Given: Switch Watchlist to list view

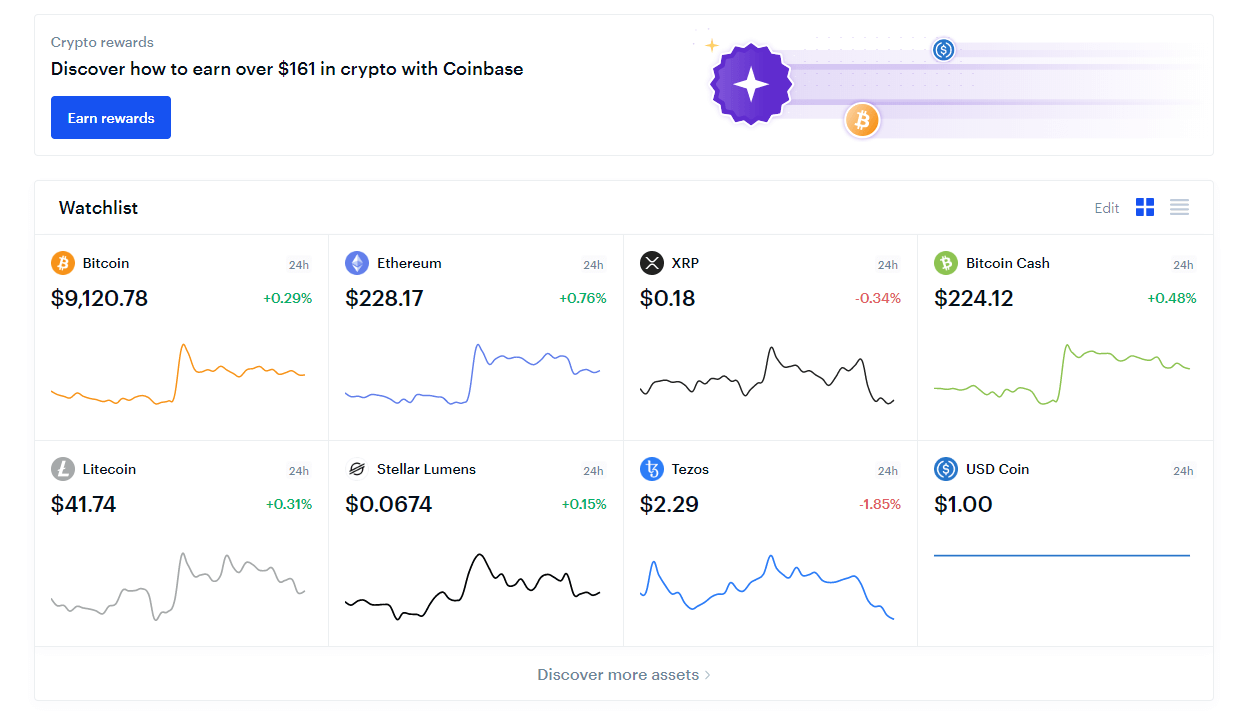Looking at the screenshot, I should [x=1179, y=207].
